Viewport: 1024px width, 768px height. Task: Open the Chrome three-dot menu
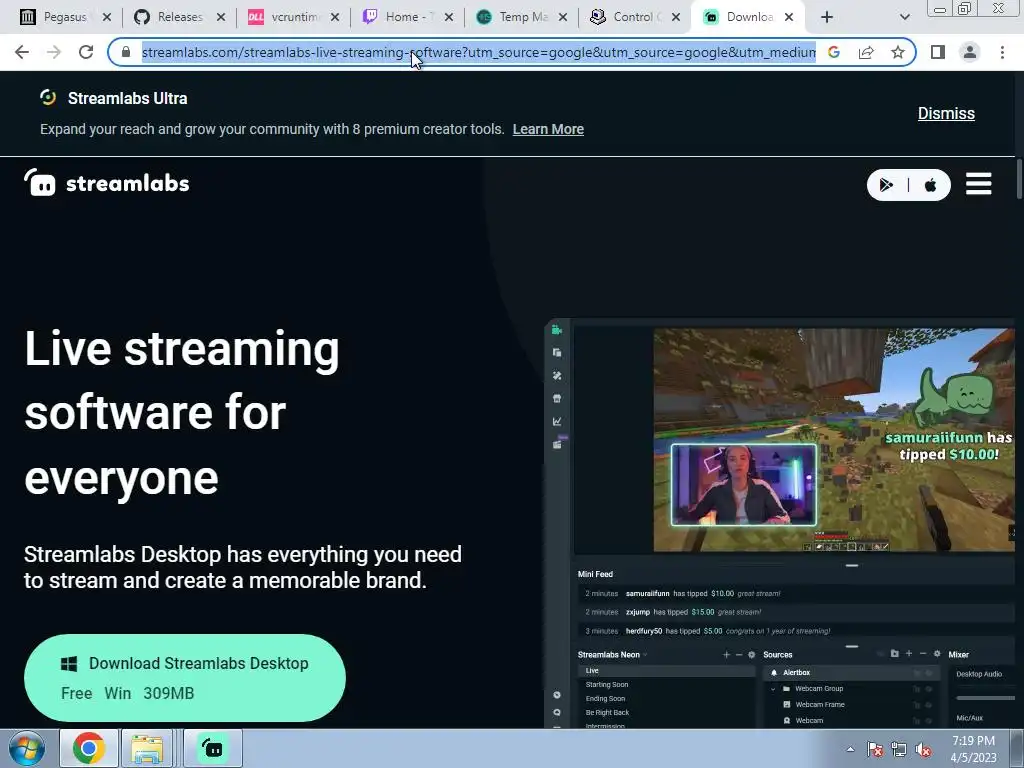[1002, 52]
